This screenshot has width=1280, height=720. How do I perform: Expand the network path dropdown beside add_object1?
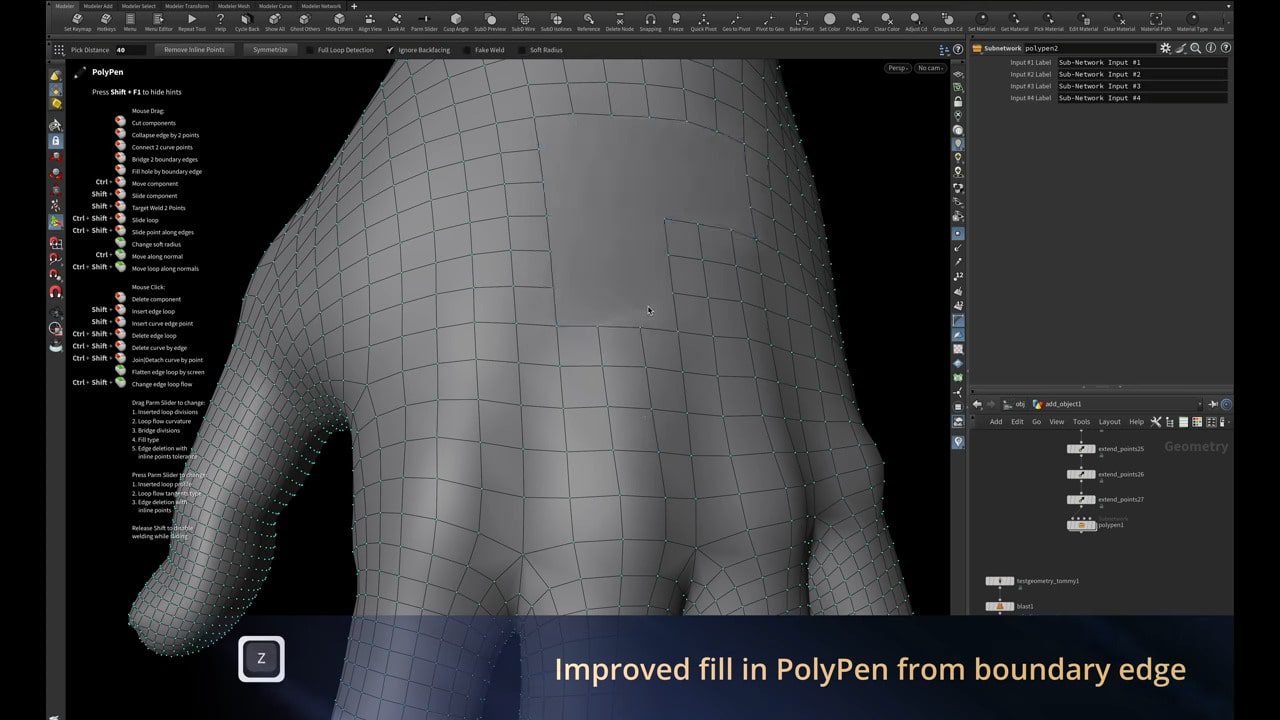[1199, 404]
